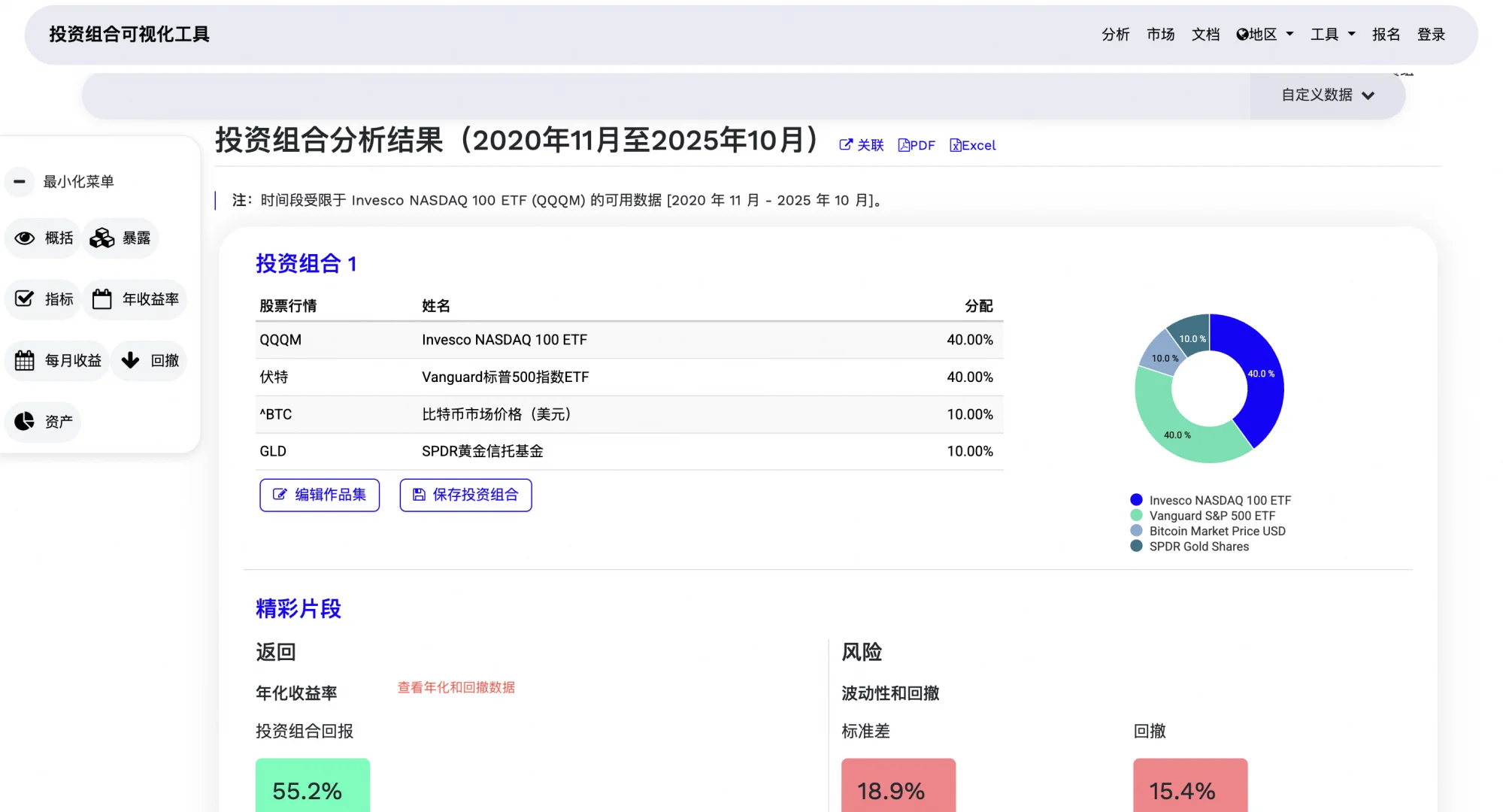Select the 年收益率 annual returns icon
Viewport: 1503px width, 812px height.
coord(135,299)
